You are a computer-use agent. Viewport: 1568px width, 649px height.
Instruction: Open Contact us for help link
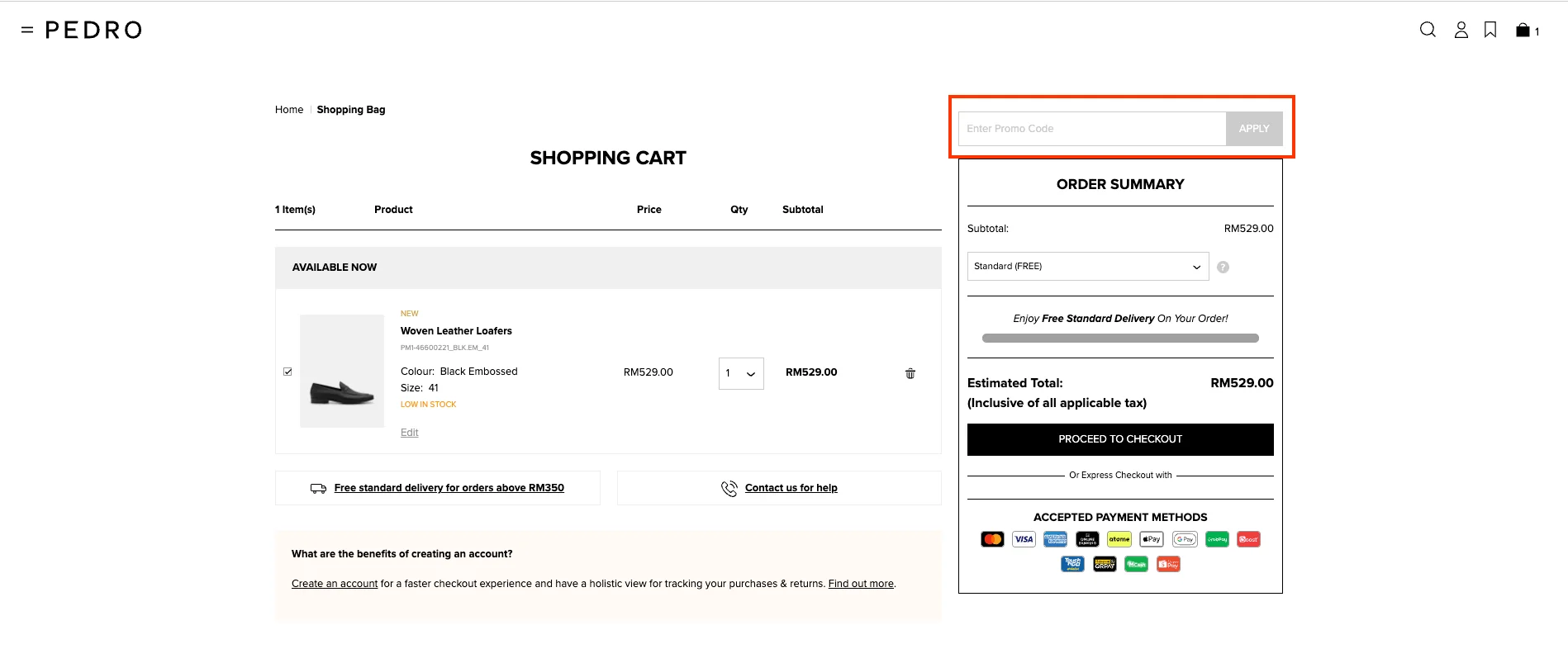(x=791, y=488)
